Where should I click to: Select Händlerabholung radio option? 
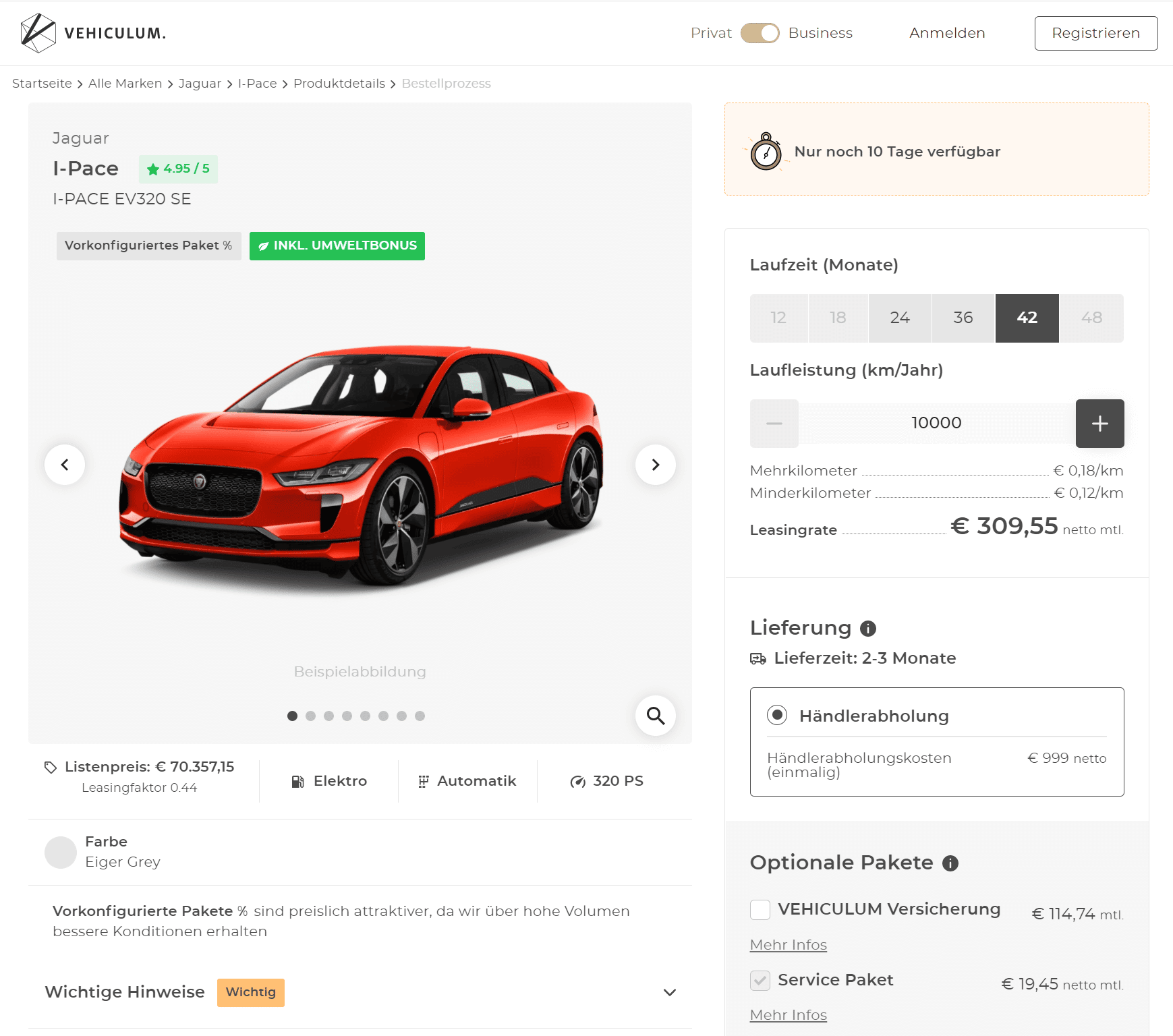[x=777, y=715]
